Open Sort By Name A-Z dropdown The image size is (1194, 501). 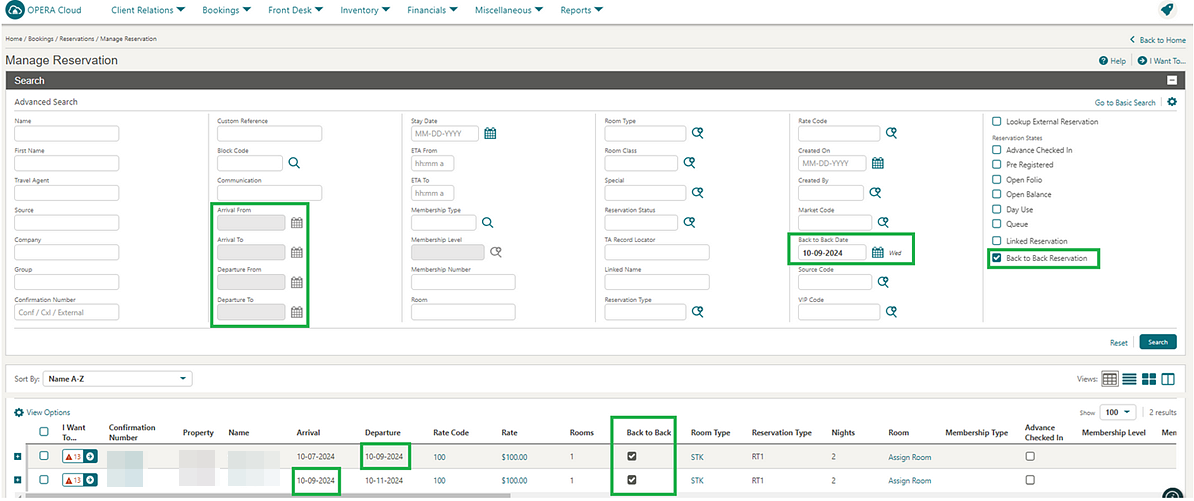click(x=118, y=378)
